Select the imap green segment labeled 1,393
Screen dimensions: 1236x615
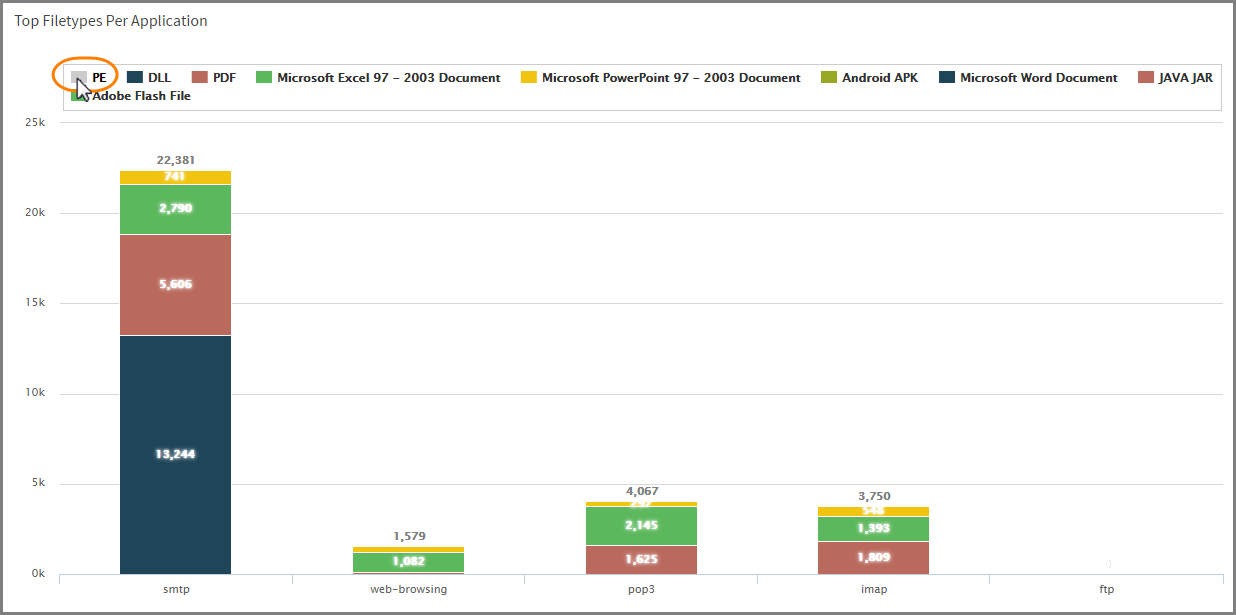click(873, 528)
